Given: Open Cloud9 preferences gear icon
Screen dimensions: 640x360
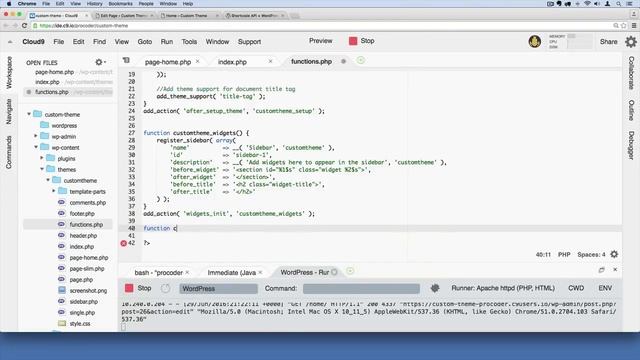Looking at the screenshot, I should coord(631,42).
